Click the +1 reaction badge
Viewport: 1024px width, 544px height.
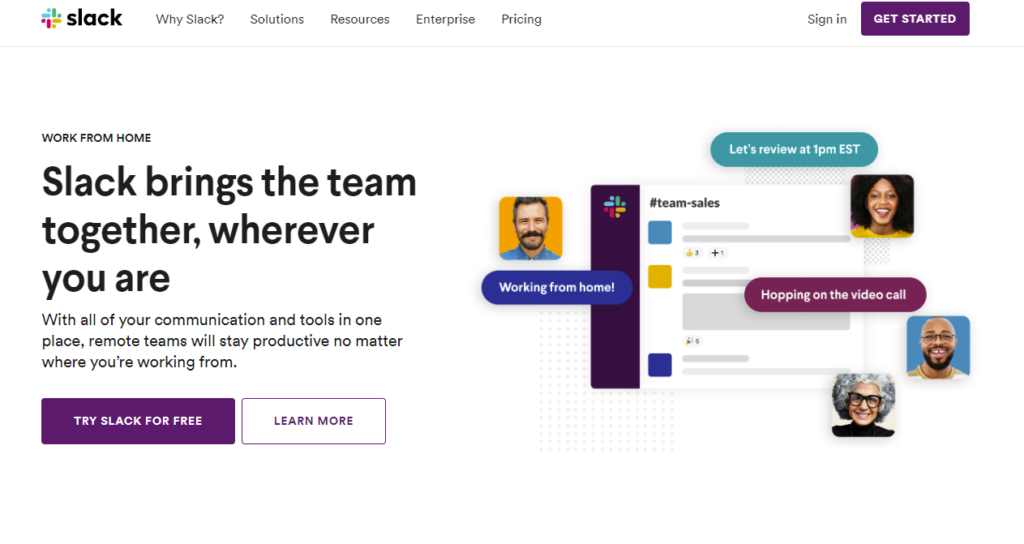tap(718, 253)
